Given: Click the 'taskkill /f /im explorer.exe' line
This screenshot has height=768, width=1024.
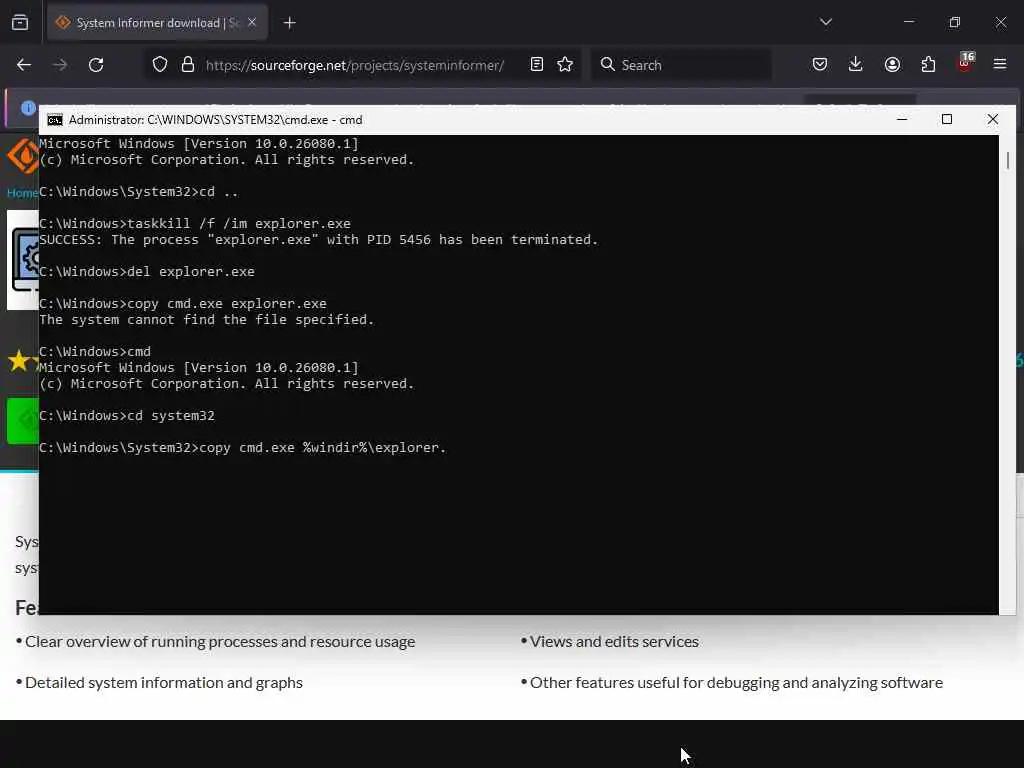Looking at the screenshot, I should point(195,223).
